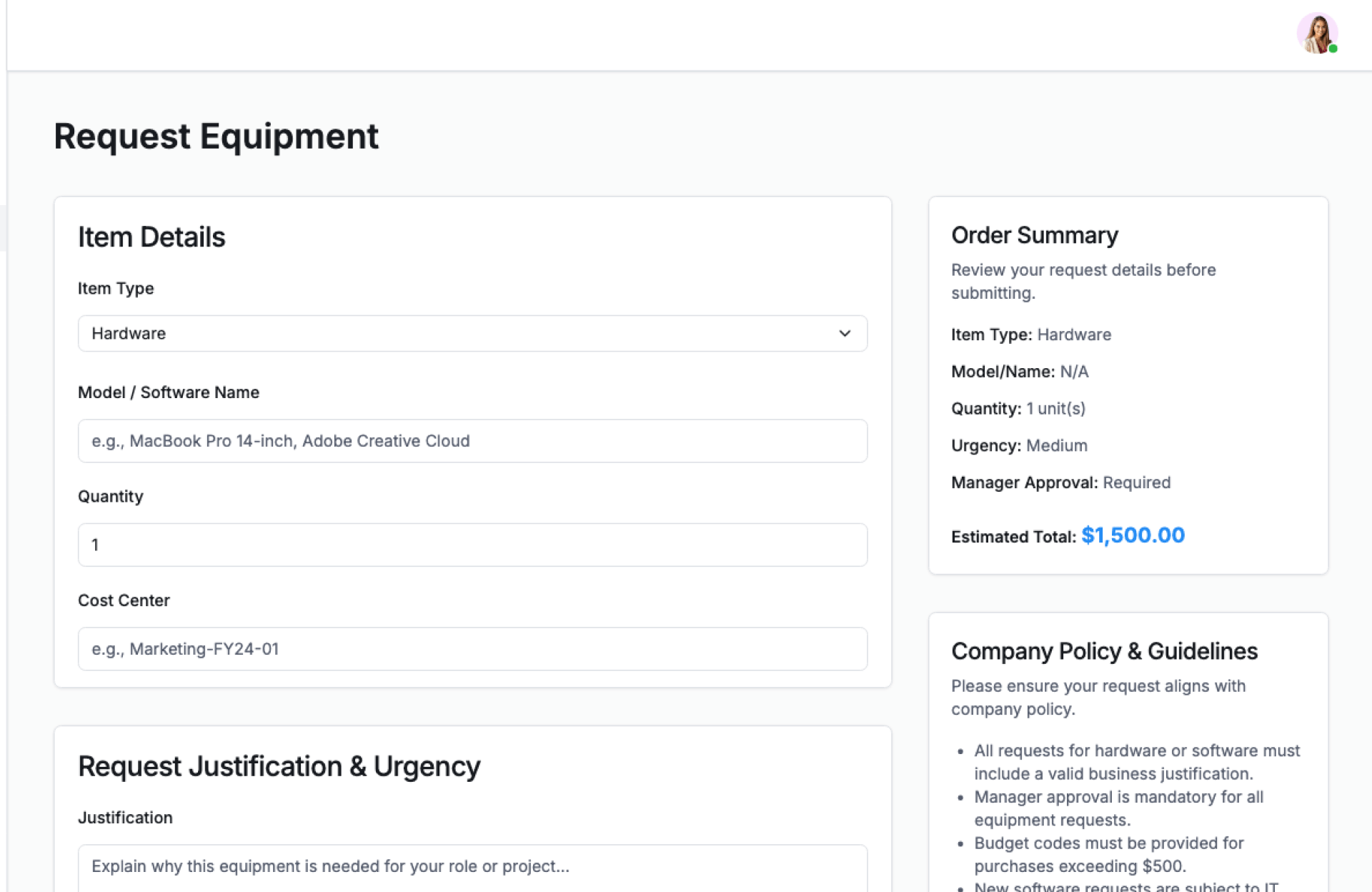Click the Urgency: Medium summary line
This screenshot has width=1372, height=892.
coord(1019,446)
